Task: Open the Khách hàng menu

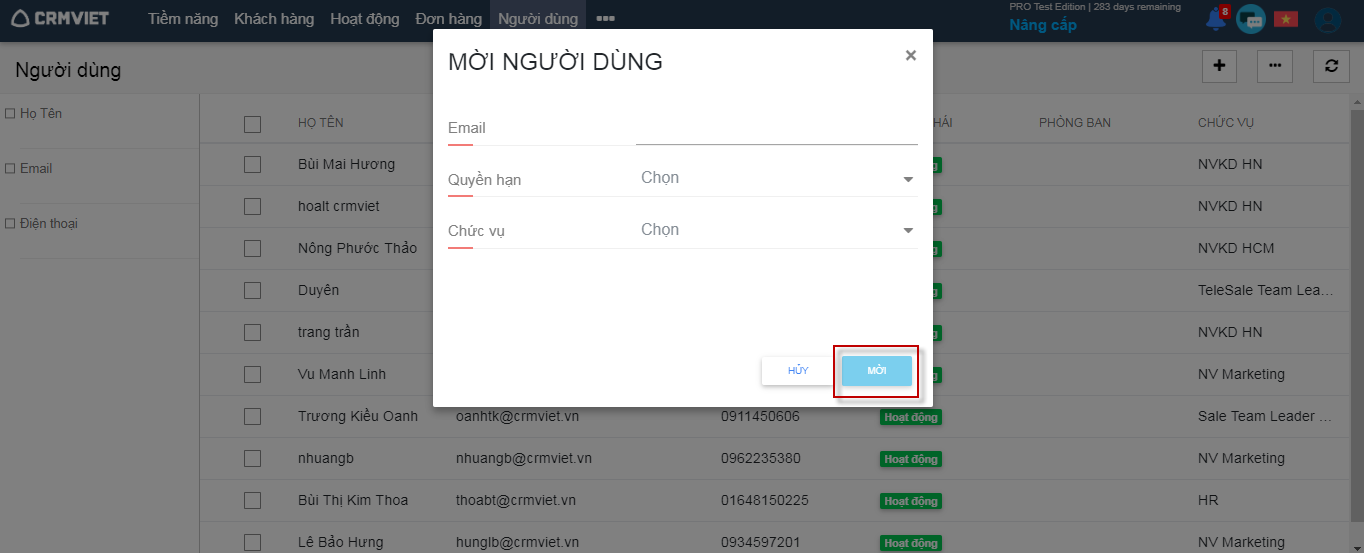Action: coord(274,19)
